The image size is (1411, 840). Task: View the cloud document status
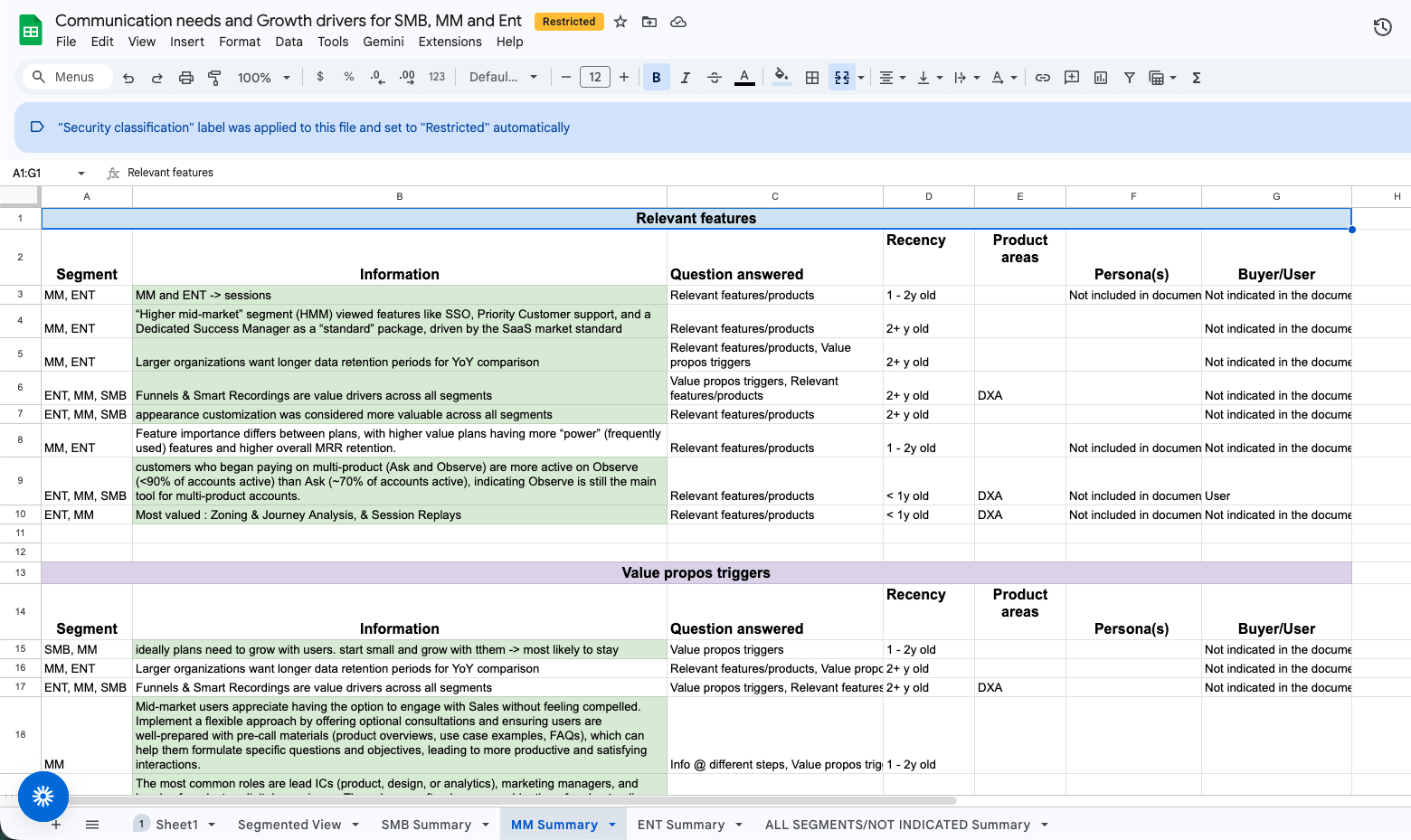tap(678, 22)
